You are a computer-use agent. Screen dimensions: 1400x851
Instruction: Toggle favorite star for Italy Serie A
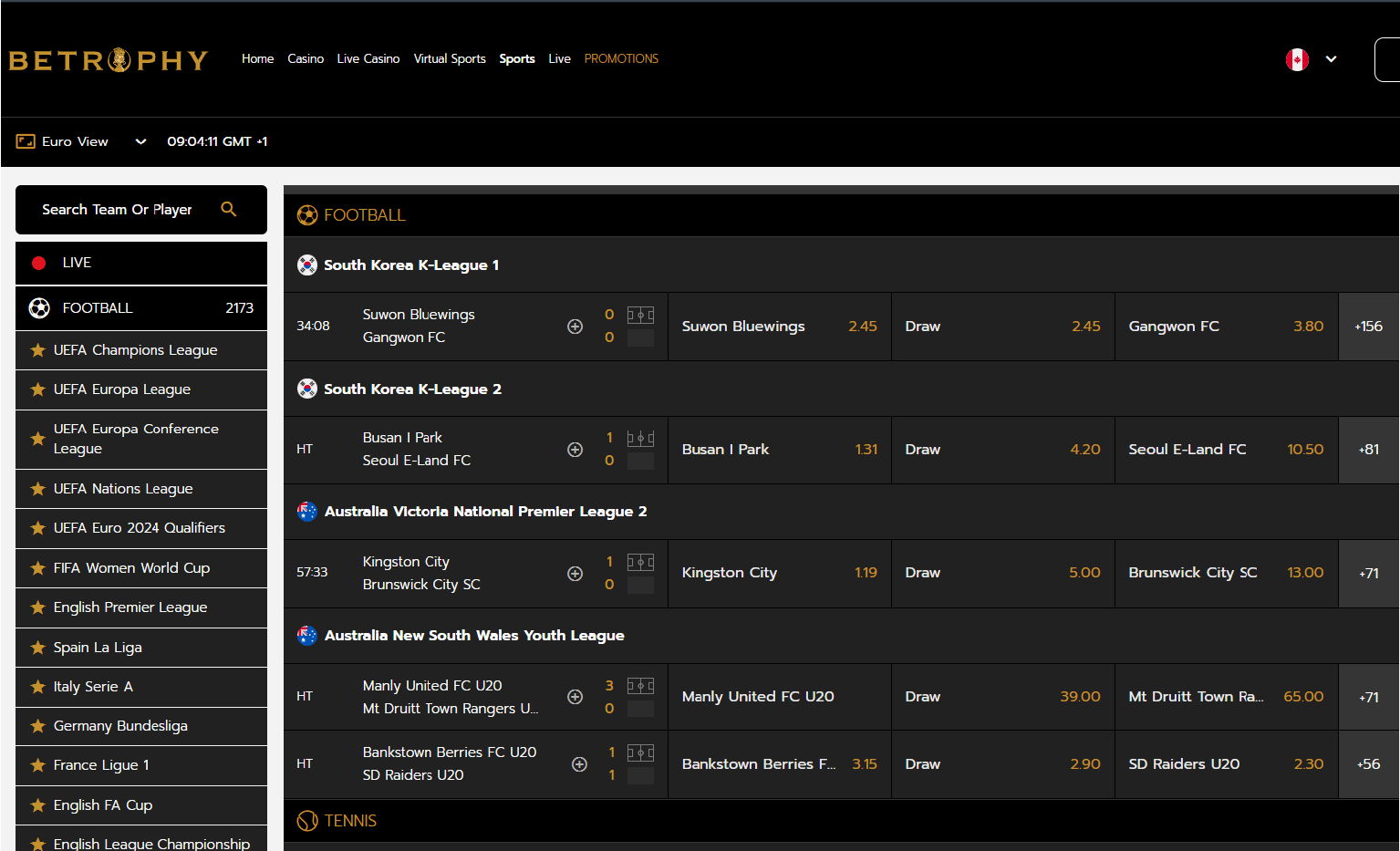coord(37,687)
